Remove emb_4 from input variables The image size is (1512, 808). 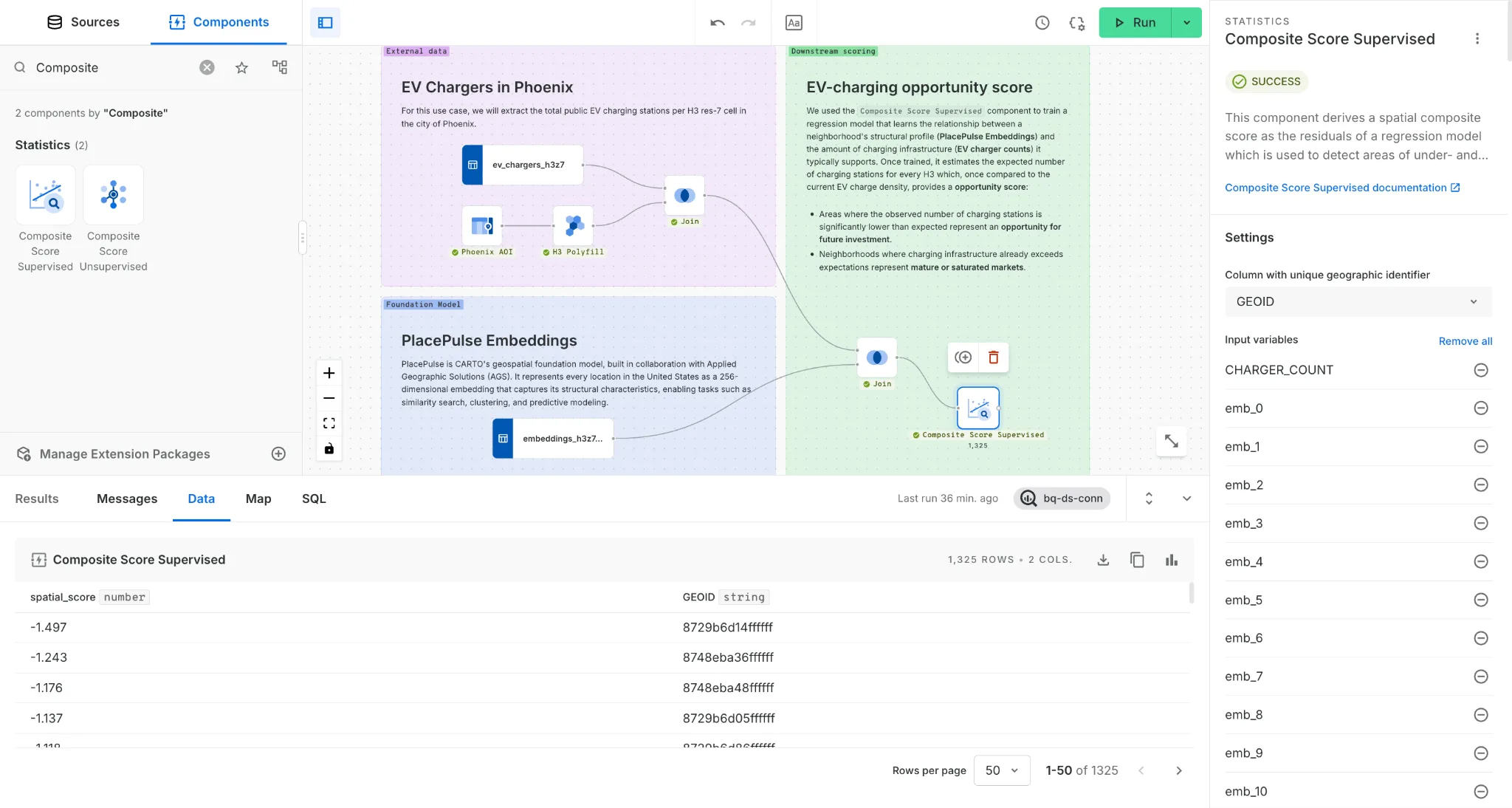1481,561
